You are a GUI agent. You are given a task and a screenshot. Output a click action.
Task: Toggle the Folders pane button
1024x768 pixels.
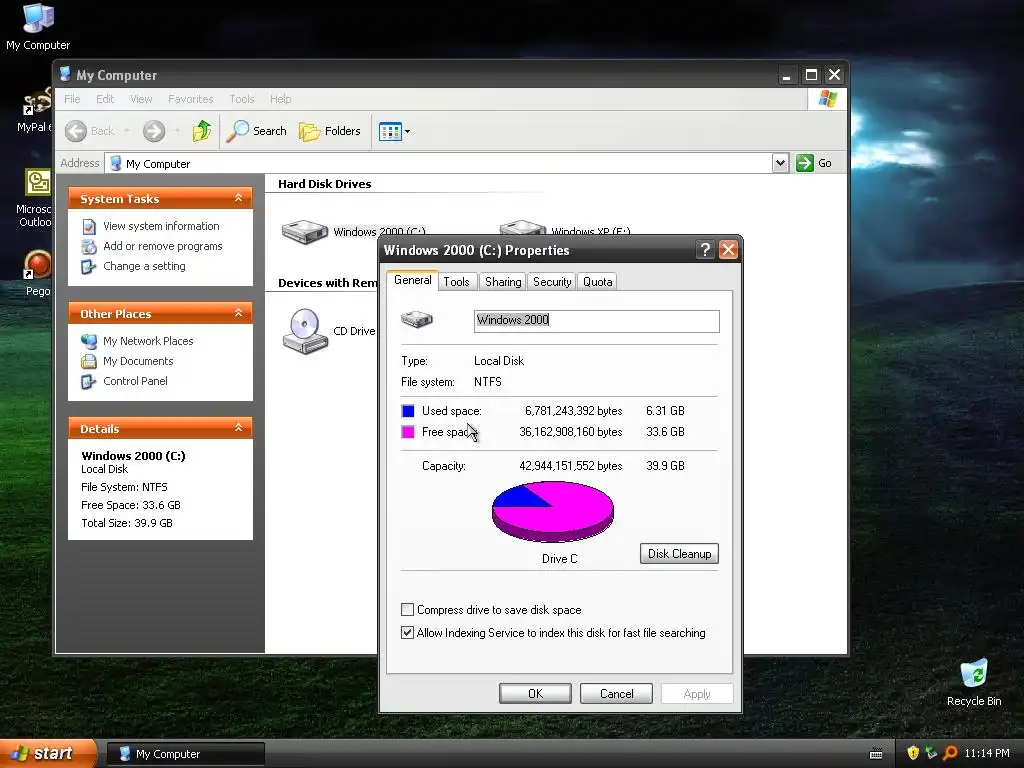[330, 131]
